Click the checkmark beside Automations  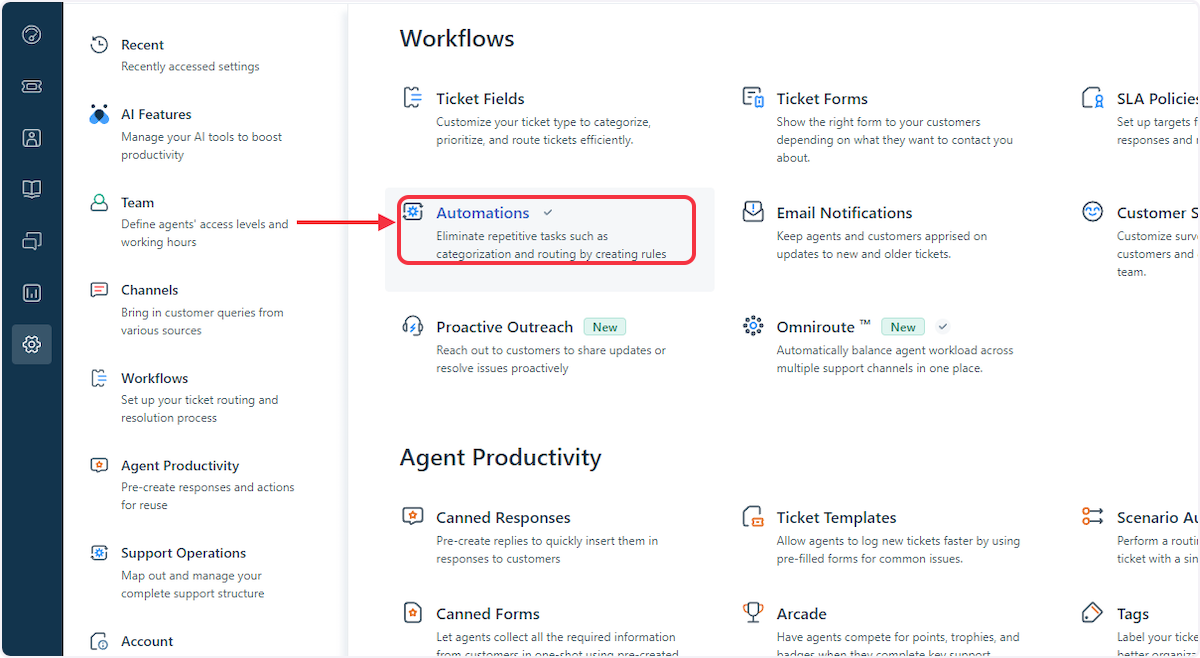[548, 212]
